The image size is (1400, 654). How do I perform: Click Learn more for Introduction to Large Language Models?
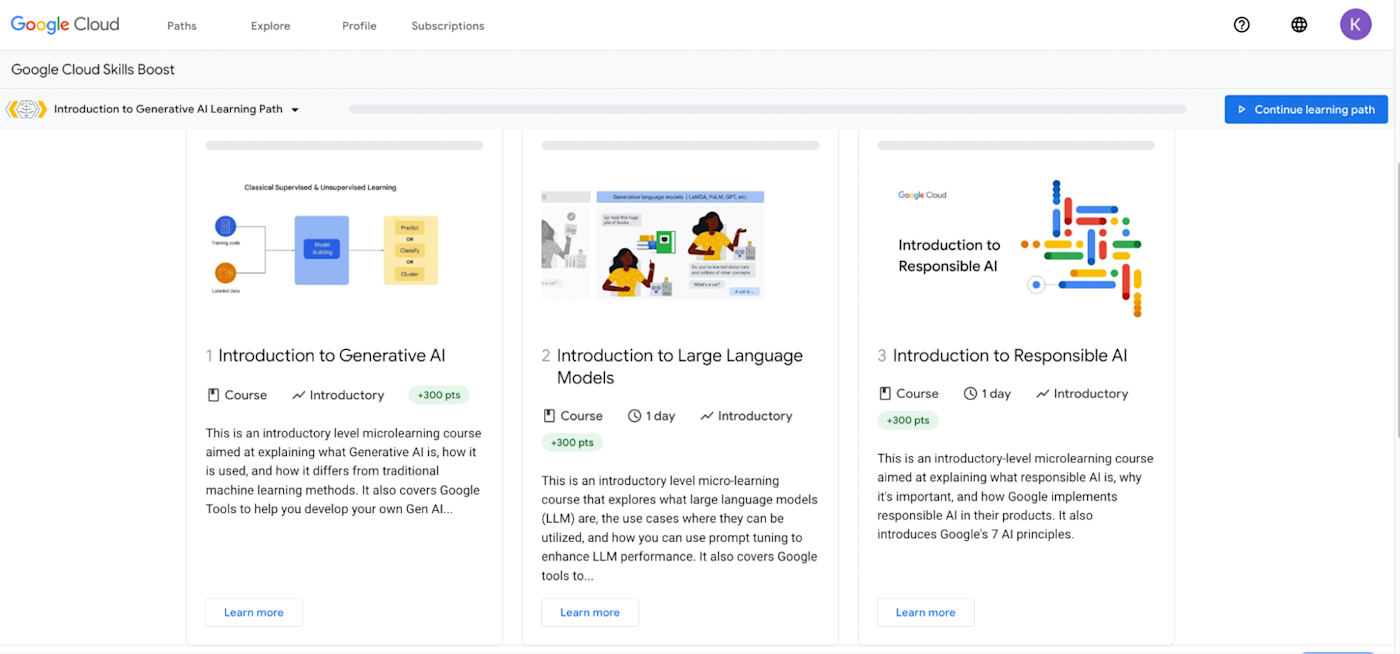590,612
